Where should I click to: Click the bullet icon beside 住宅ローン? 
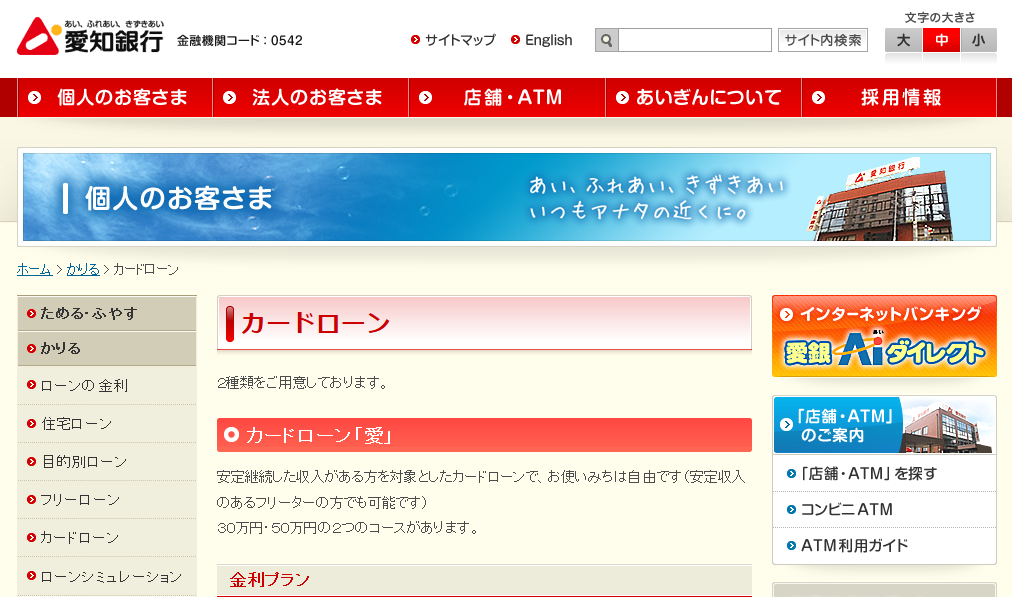(31, 423)
